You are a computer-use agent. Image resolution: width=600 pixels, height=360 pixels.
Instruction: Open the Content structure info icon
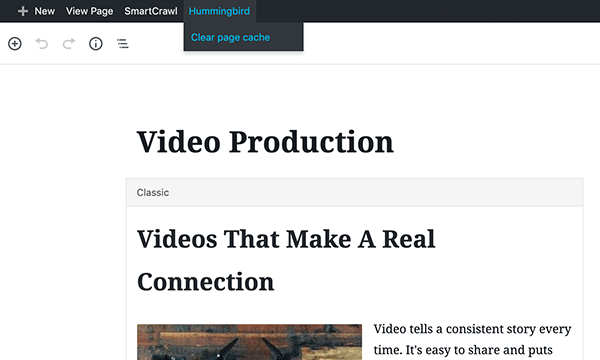[x=96, y=44]
